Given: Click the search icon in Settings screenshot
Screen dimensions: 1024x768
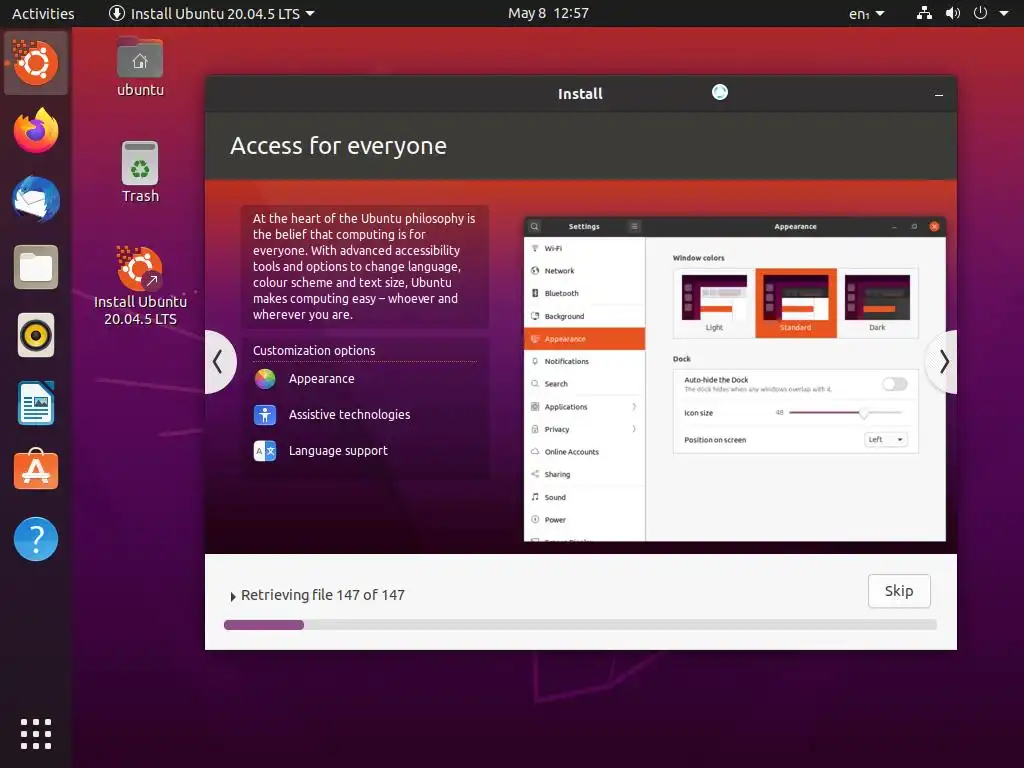Looking at the screenshot, I should pyautogui.click(x=534, y=227).
